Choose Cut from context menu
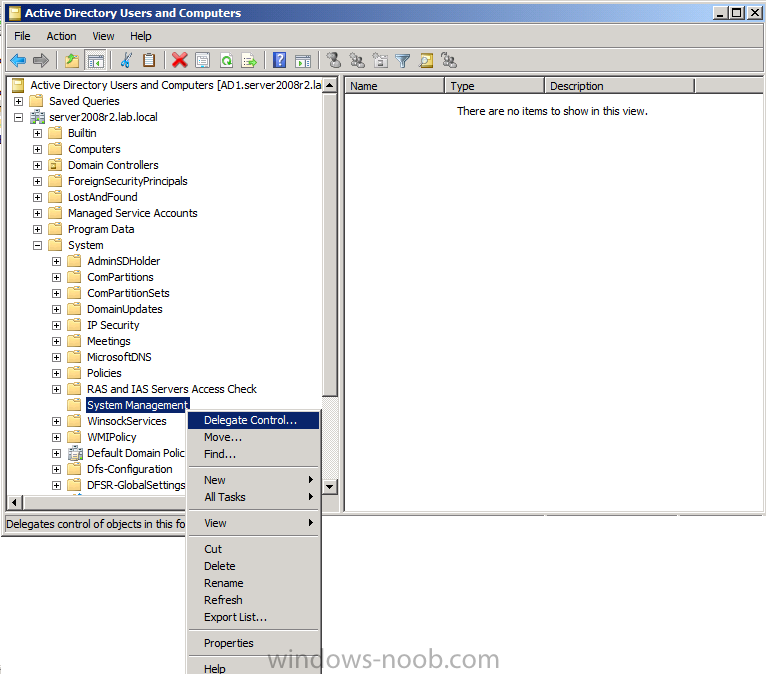Screen dimensions: 766x674 click(x=254, y=549)
